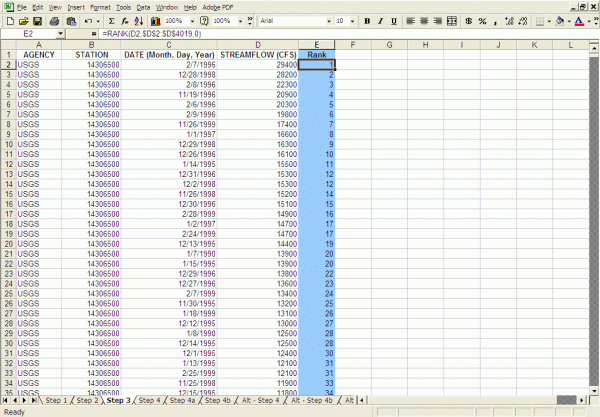This screenshot has height=417, width=600.
Task: Click the Center alignment icon
Action: [x=424, y=21]
